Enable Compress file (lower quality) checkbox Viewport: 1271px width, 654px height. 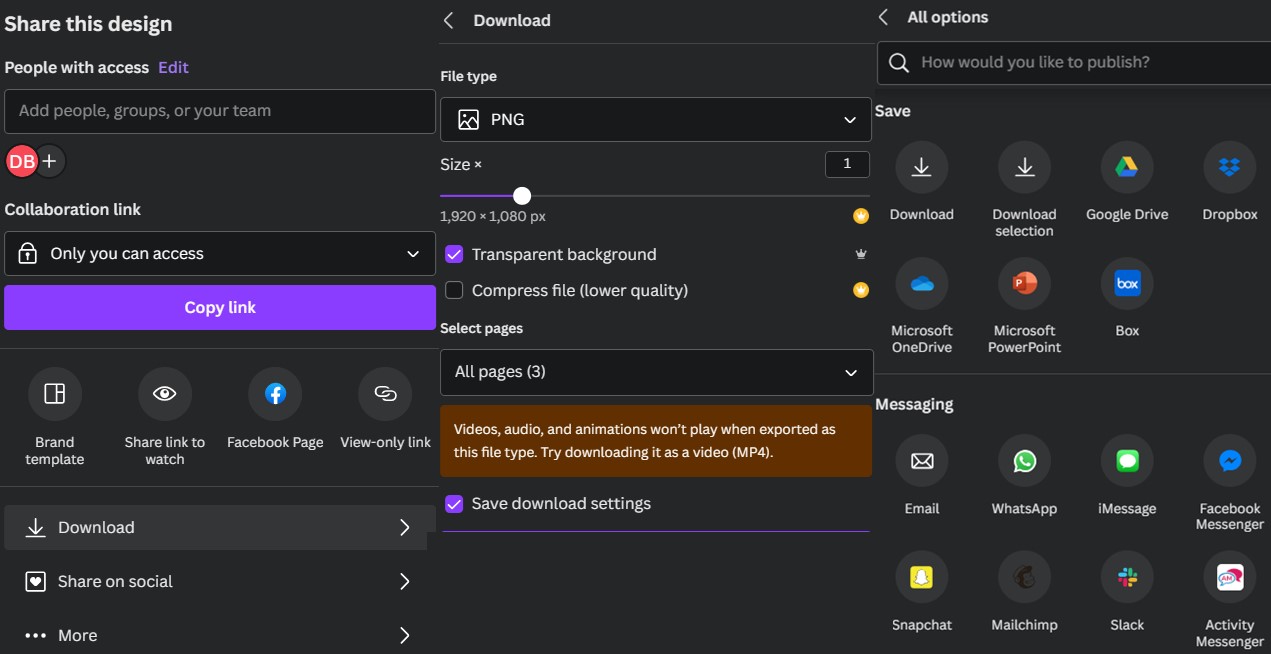pos(454,290)
